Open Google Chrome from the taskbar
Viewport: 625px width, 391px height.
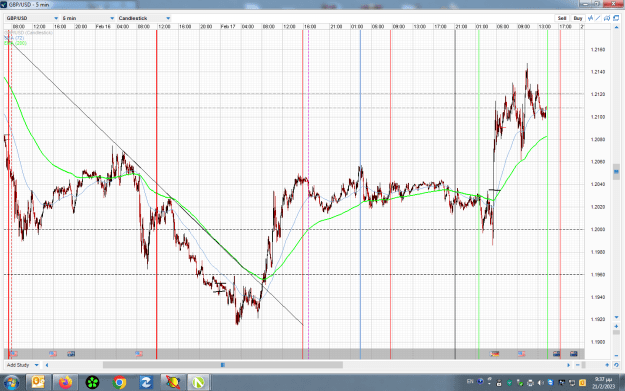[119, 383]
